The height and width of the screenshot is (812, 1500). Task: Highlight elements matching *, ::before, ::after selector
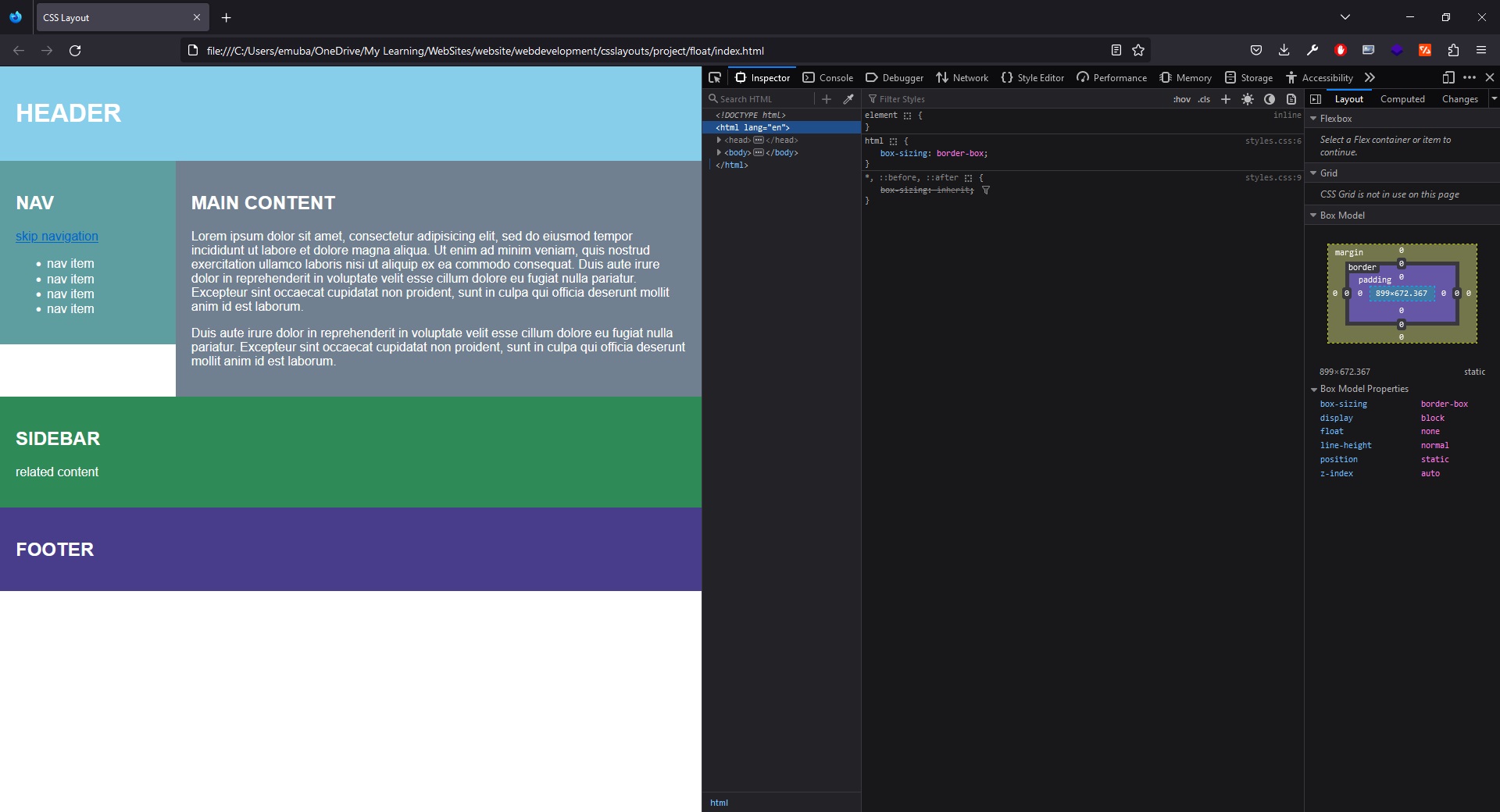[x=968, y=178]
